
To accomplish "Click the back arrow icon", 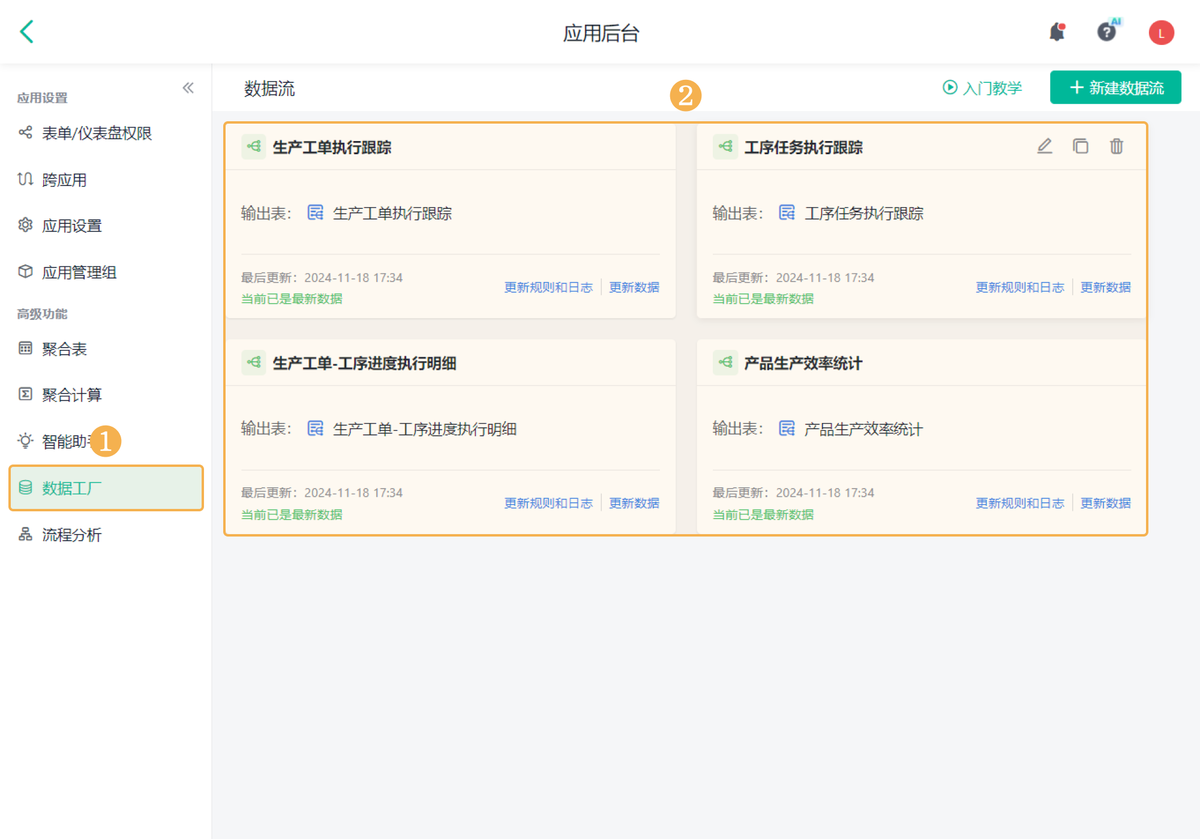I will [27, 32].
